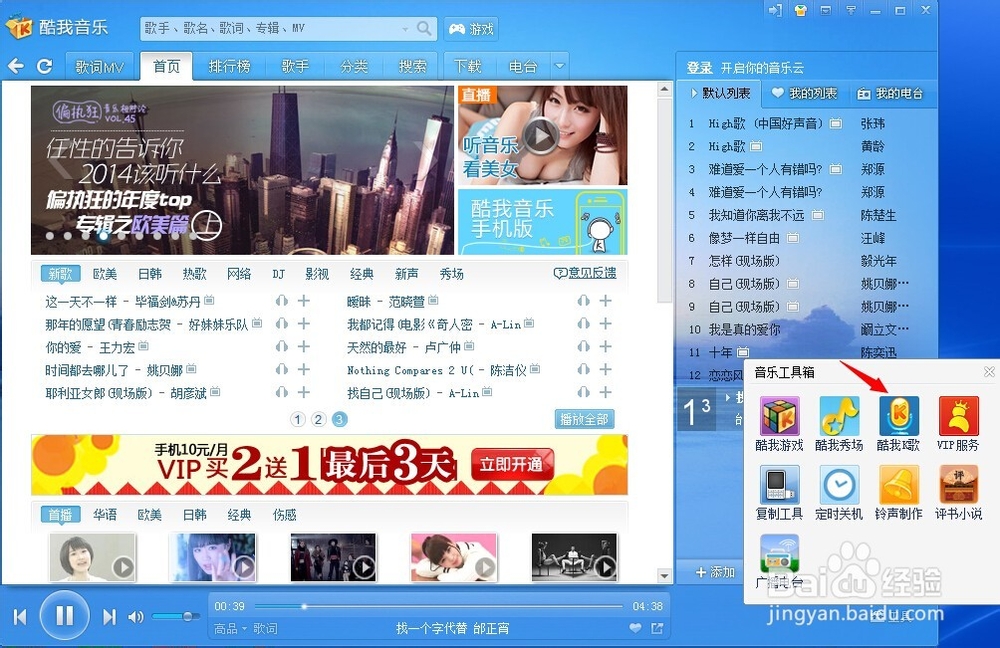This screenshot has height=648, width=1000.
Task: Open the 复制工具 icon
Action: (x=779, y=485)
